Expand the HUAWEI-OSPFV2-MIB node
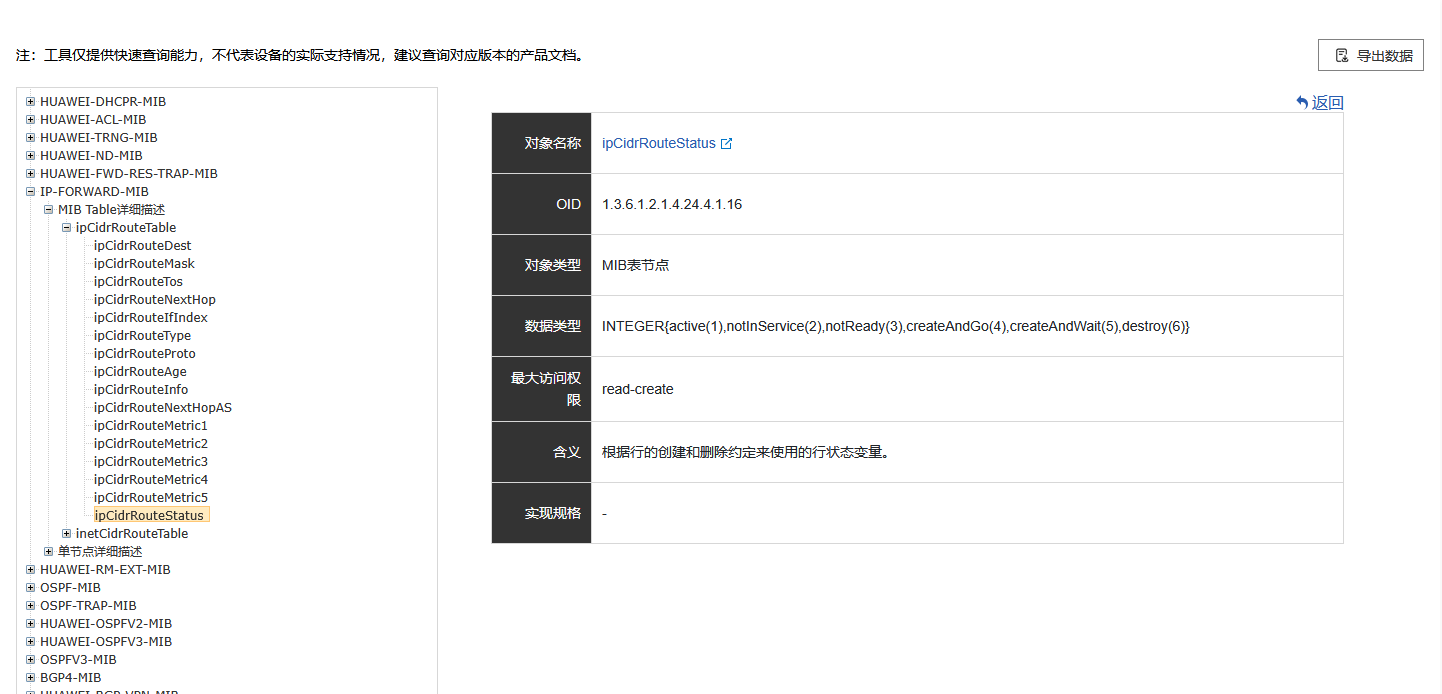 pos(30,624)
